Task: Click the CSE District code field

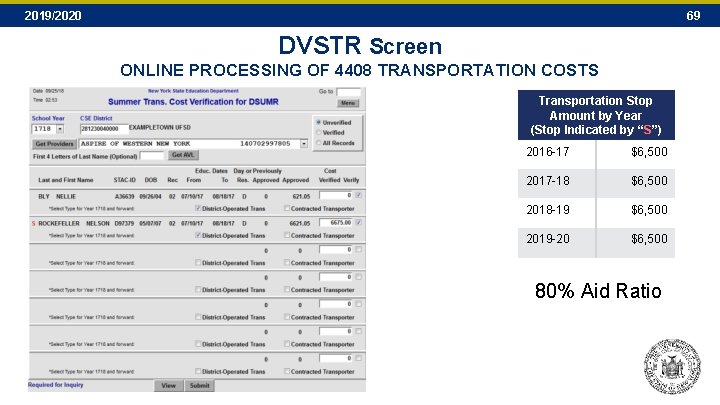Action: coord(104,129)
